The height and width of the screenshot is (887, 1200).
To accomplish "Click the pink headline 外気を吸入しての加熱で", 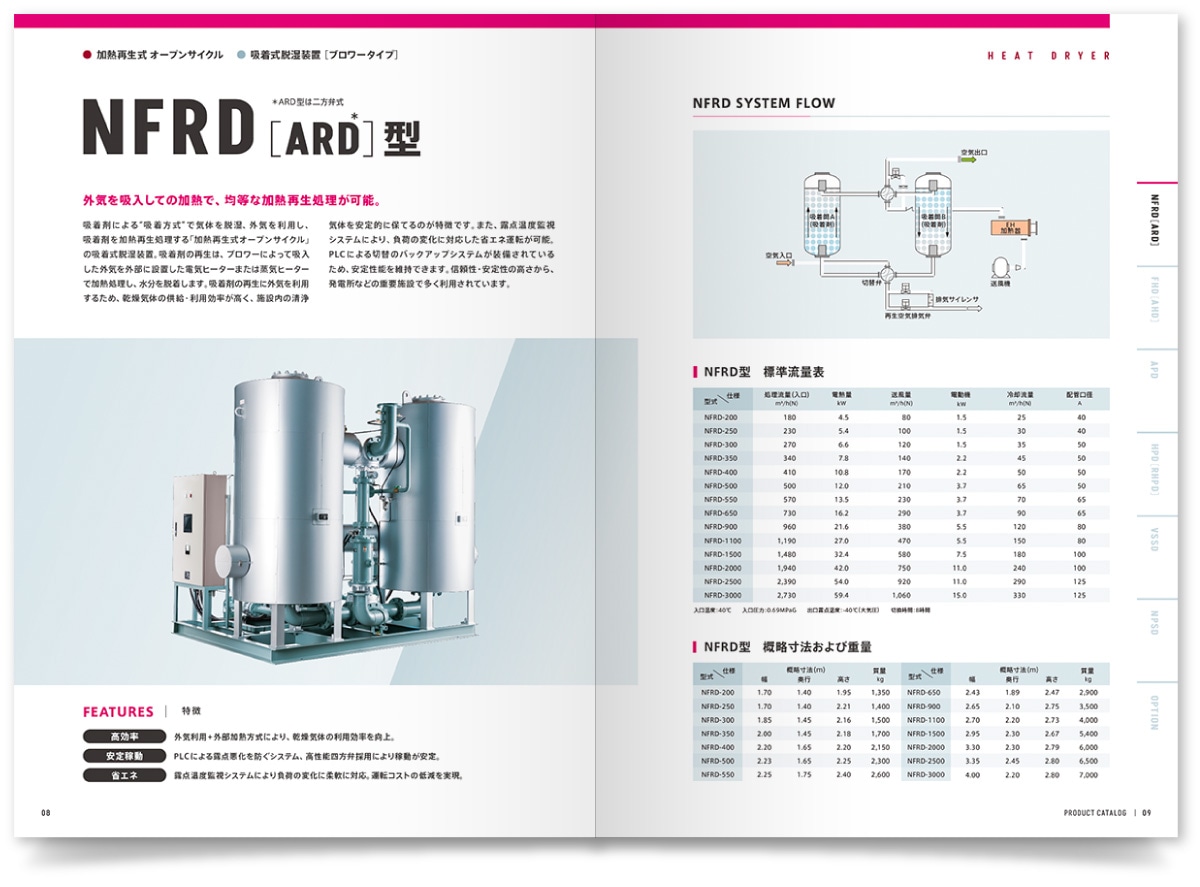I will click(232, 199).
